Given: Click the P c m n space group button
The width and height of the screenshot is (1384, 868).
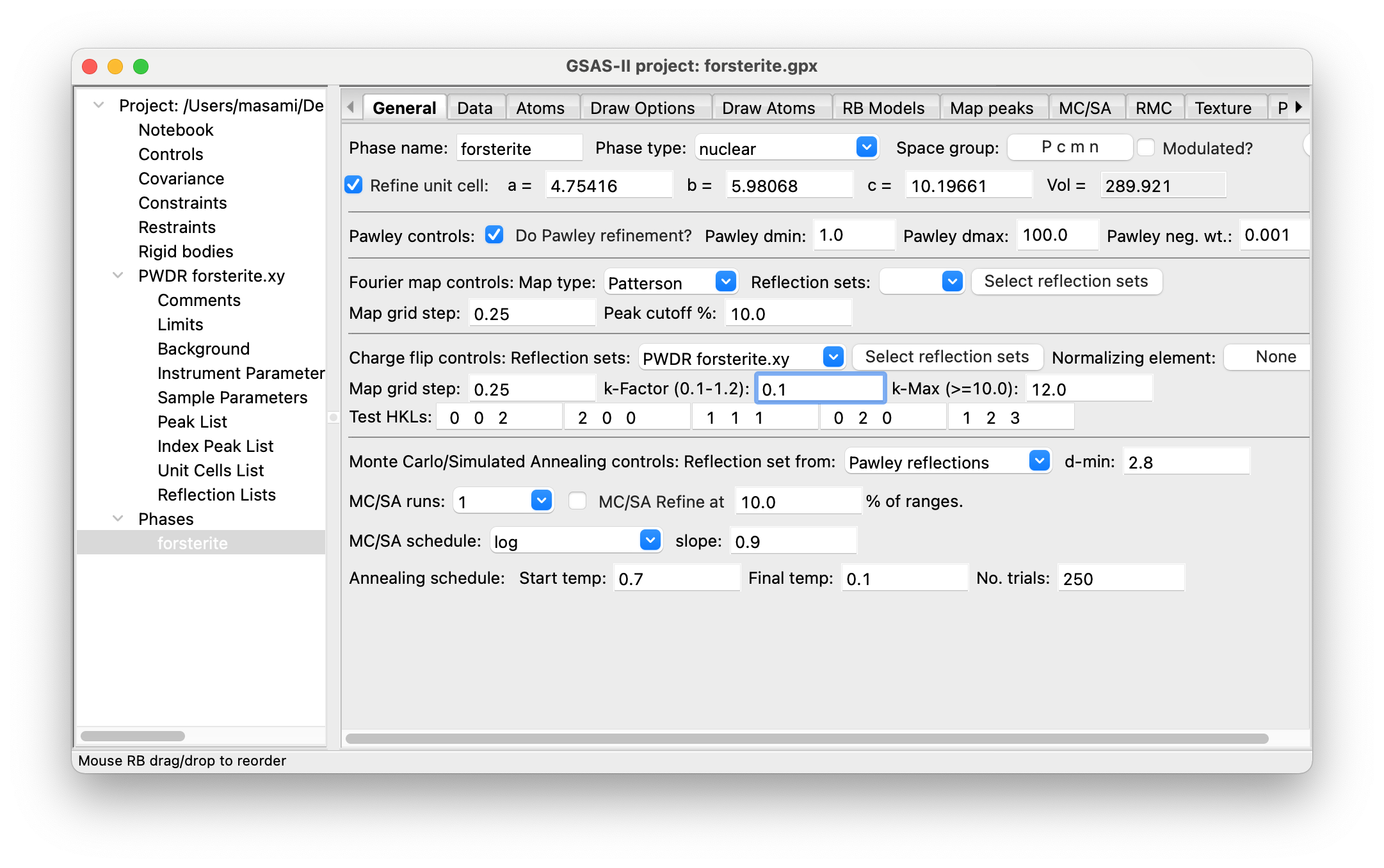Looking at the screenshot, I should pos(1070,147).
